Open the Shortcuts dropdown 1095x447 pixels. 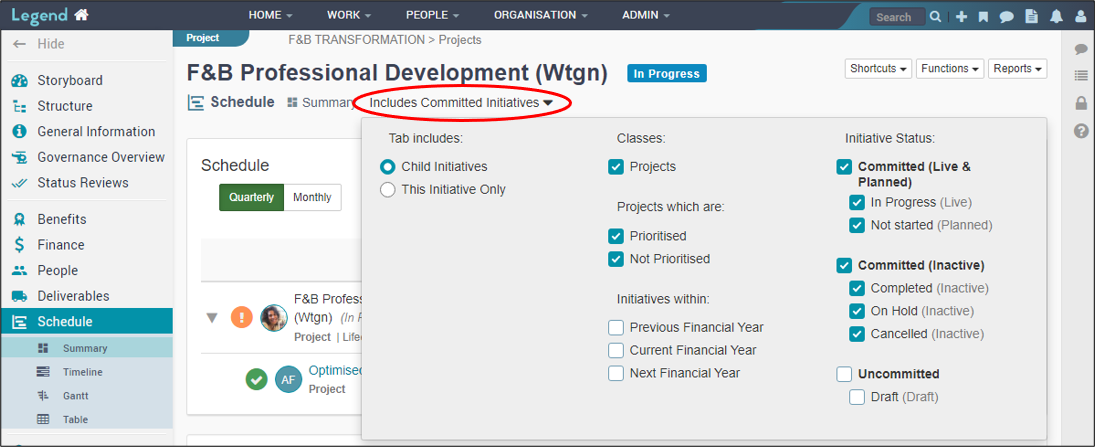coord(878,68)
